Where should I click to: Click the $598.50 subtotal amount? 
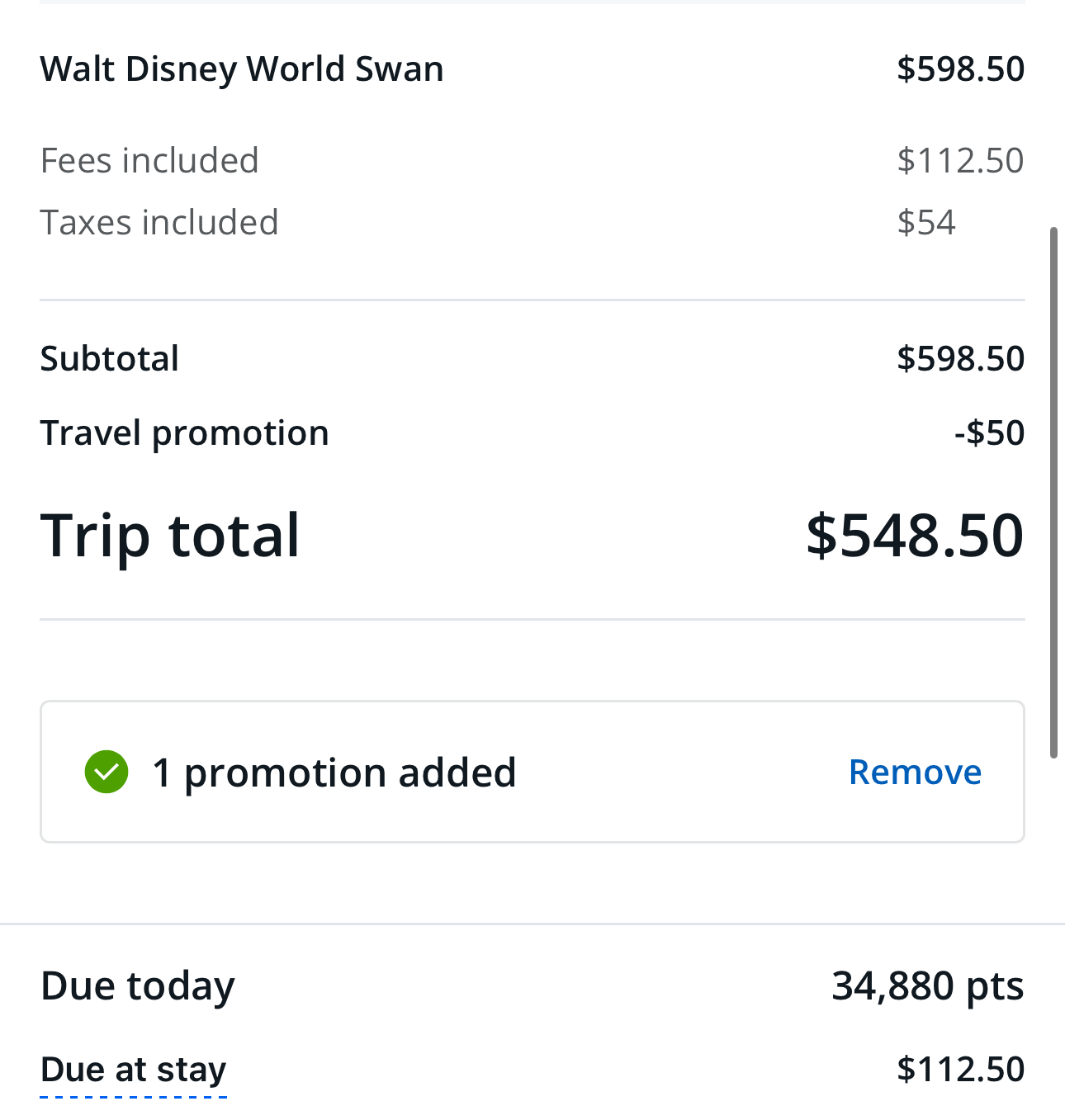coord(960,358)
